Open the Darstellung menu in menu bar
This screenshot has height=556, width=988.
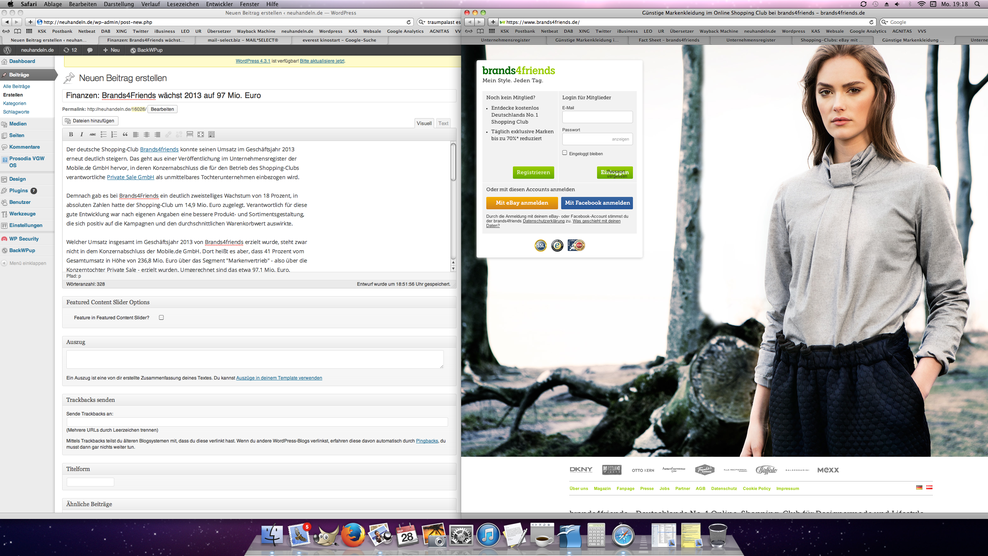click(118, 4)
